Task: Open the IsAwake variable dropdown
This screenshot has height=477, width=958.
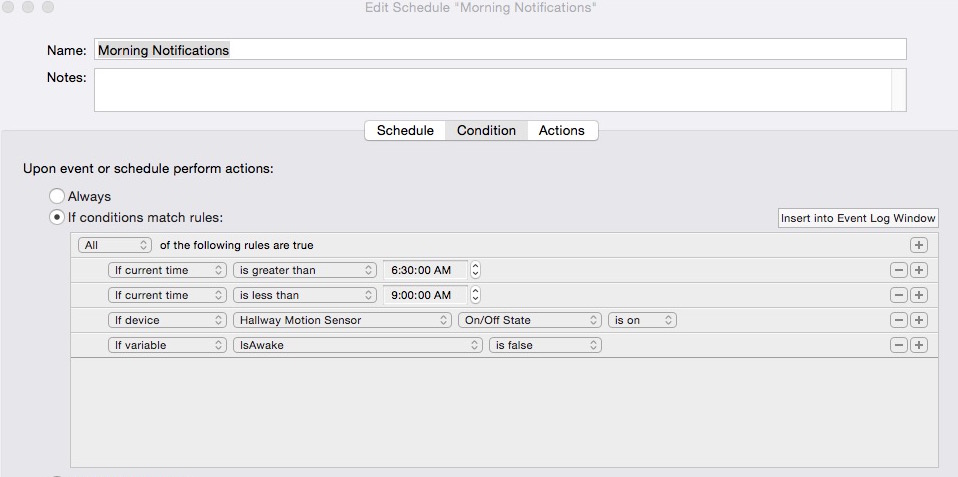Action: tap(358, 345)
